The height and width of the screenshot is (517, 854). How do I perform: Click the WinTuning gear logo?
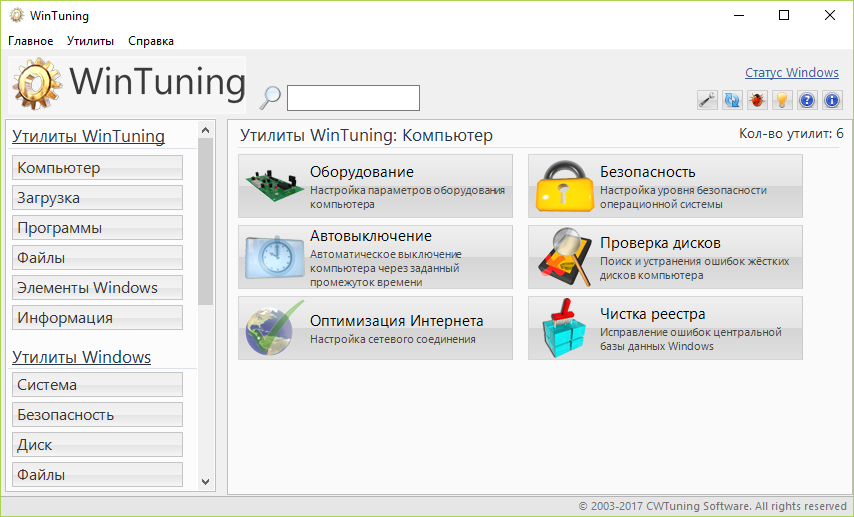pyautogui.click(x=37, y=84)
